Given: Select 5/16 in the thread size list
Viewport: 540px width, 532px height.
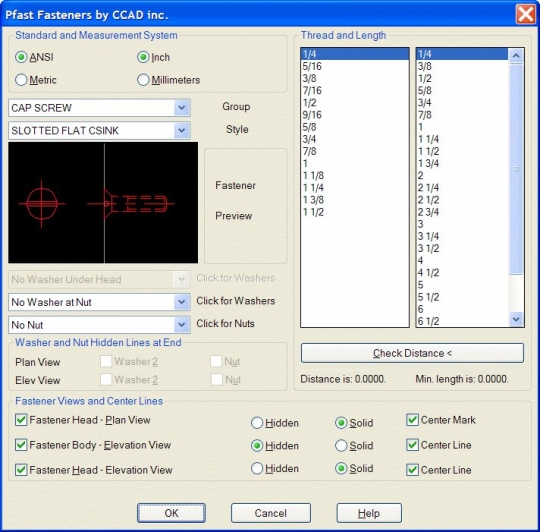Looking at the screenshot, I should pos(355,66).
